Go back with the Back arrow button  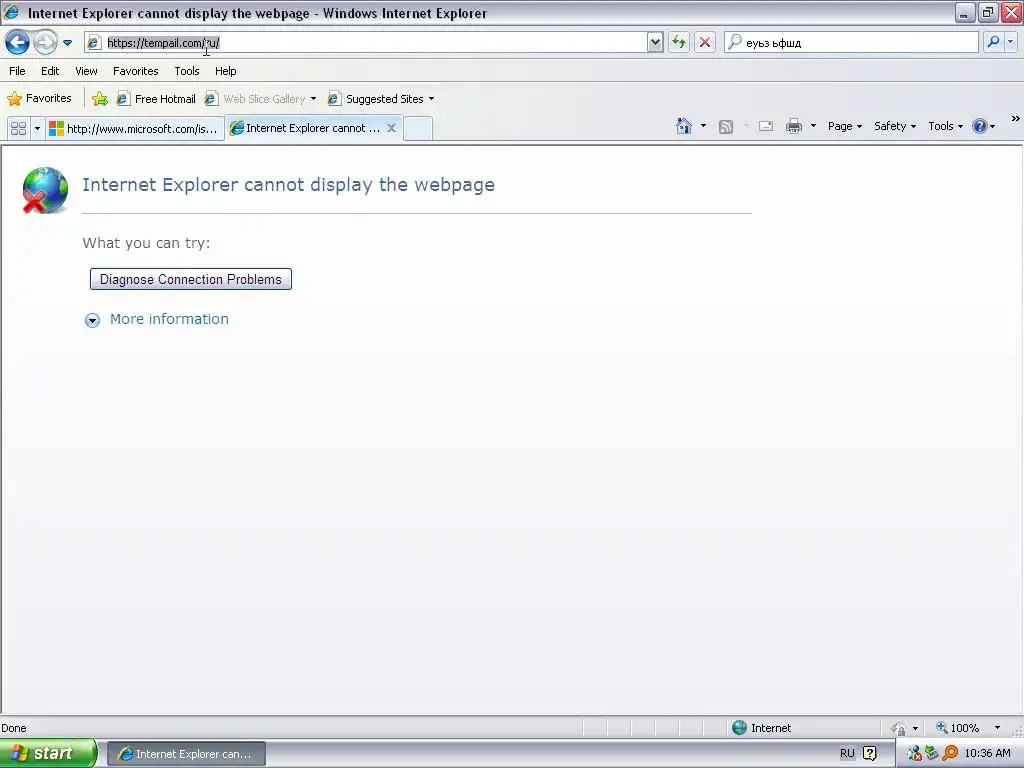(18, 43)
